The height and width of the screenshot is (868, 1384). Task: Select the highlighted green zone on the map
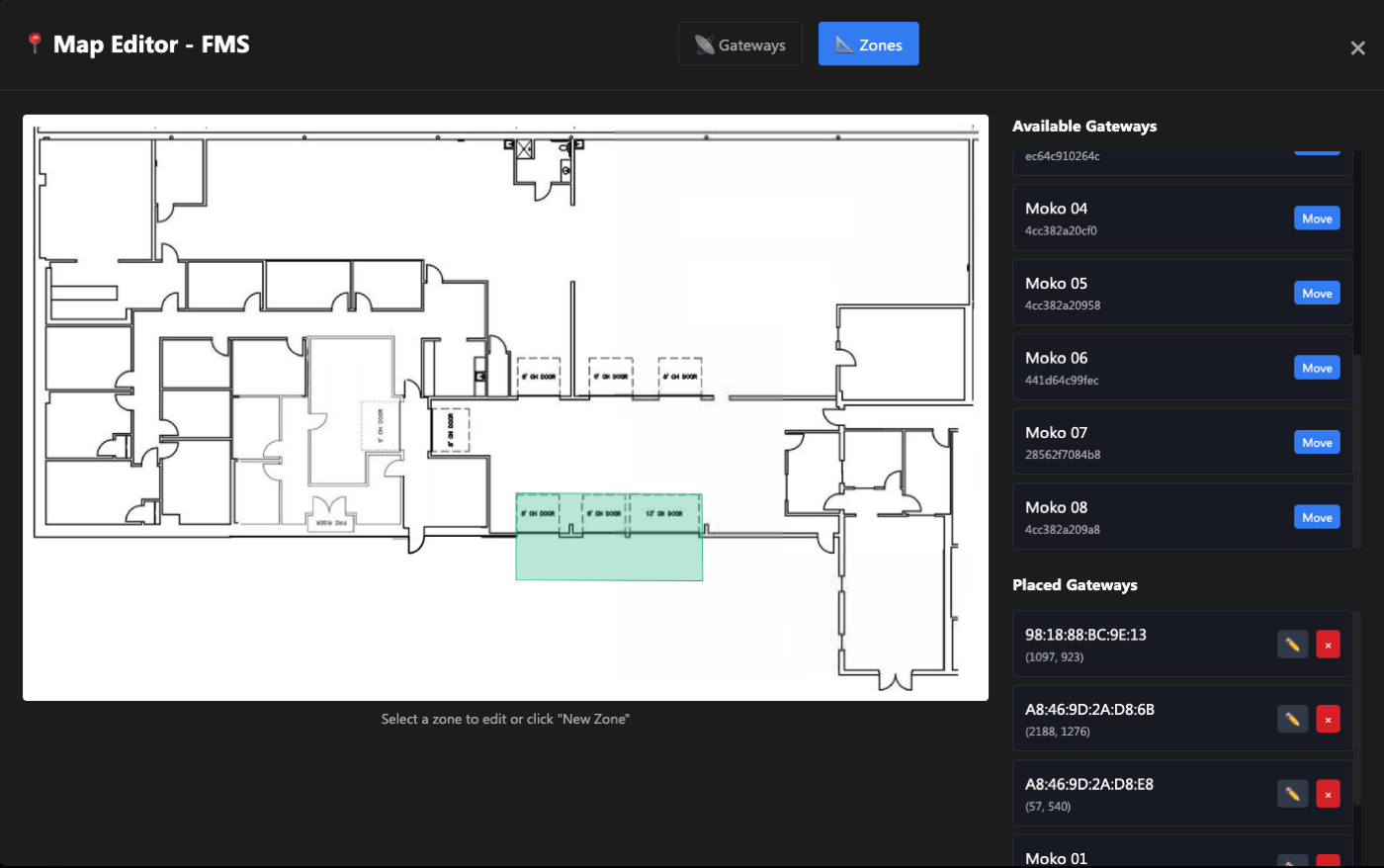(609, 536)
